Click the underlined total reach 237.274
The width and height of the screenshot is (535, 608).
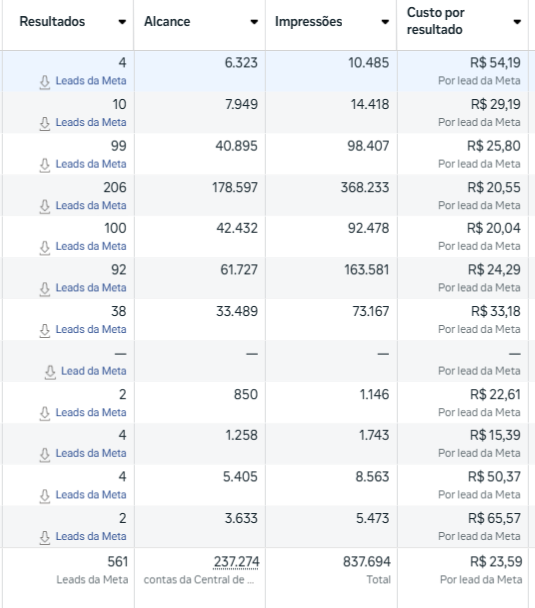236,561
